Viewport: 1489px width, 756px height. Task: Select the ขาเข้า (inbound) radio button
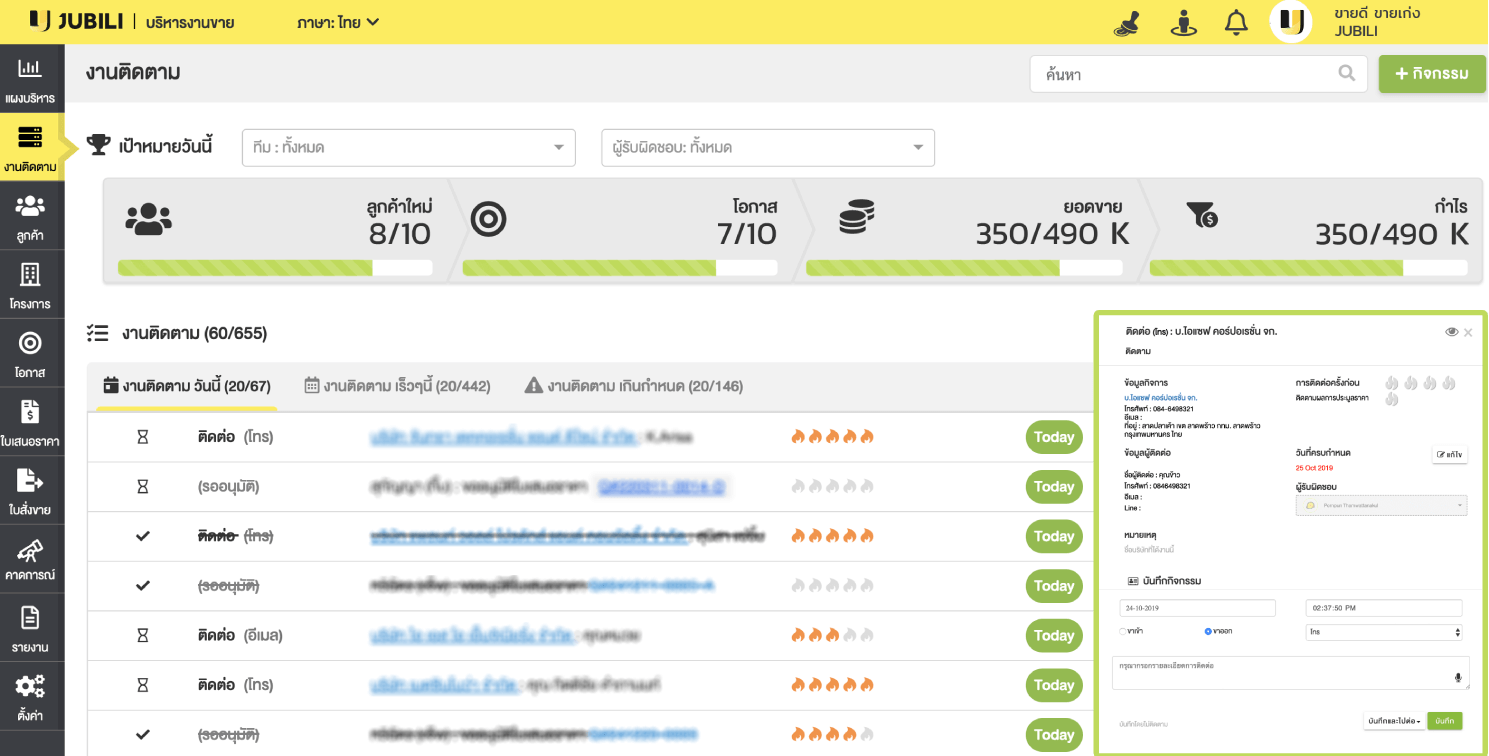(1123, 631)
